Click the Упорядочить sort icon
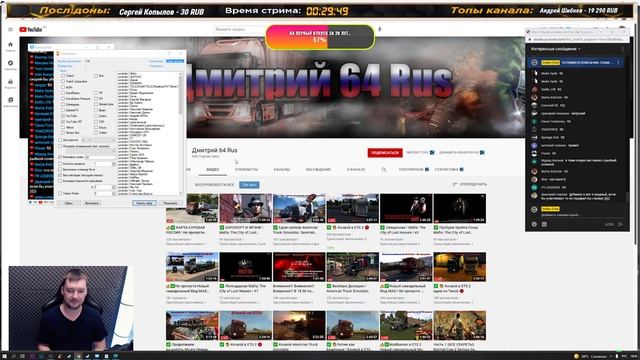 click(x=455, y=184)
